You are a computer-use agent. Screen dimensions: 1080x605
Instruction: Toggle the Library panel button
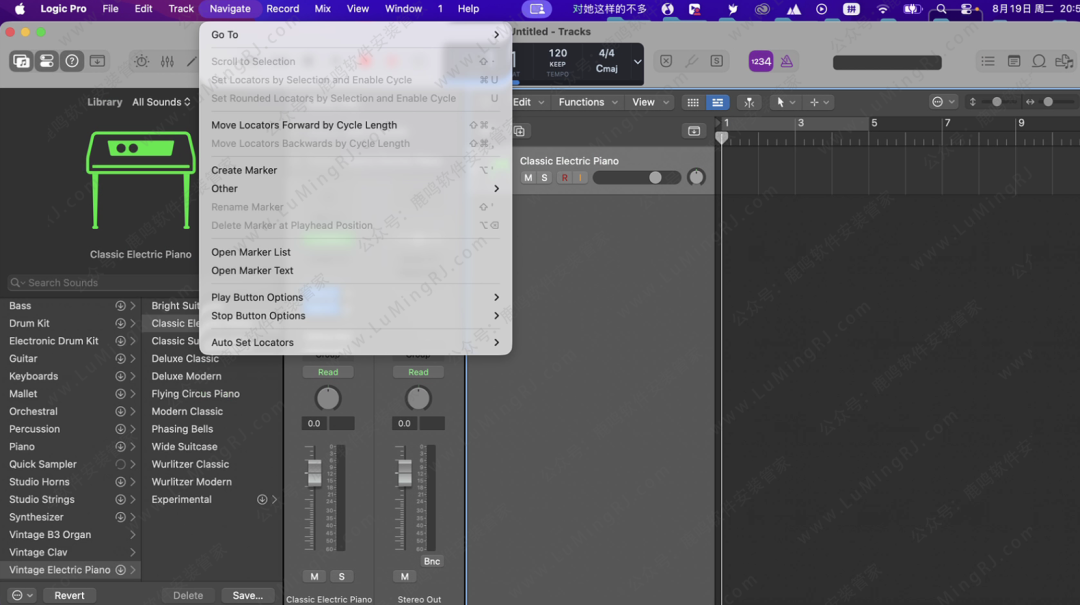pos(21,62)
